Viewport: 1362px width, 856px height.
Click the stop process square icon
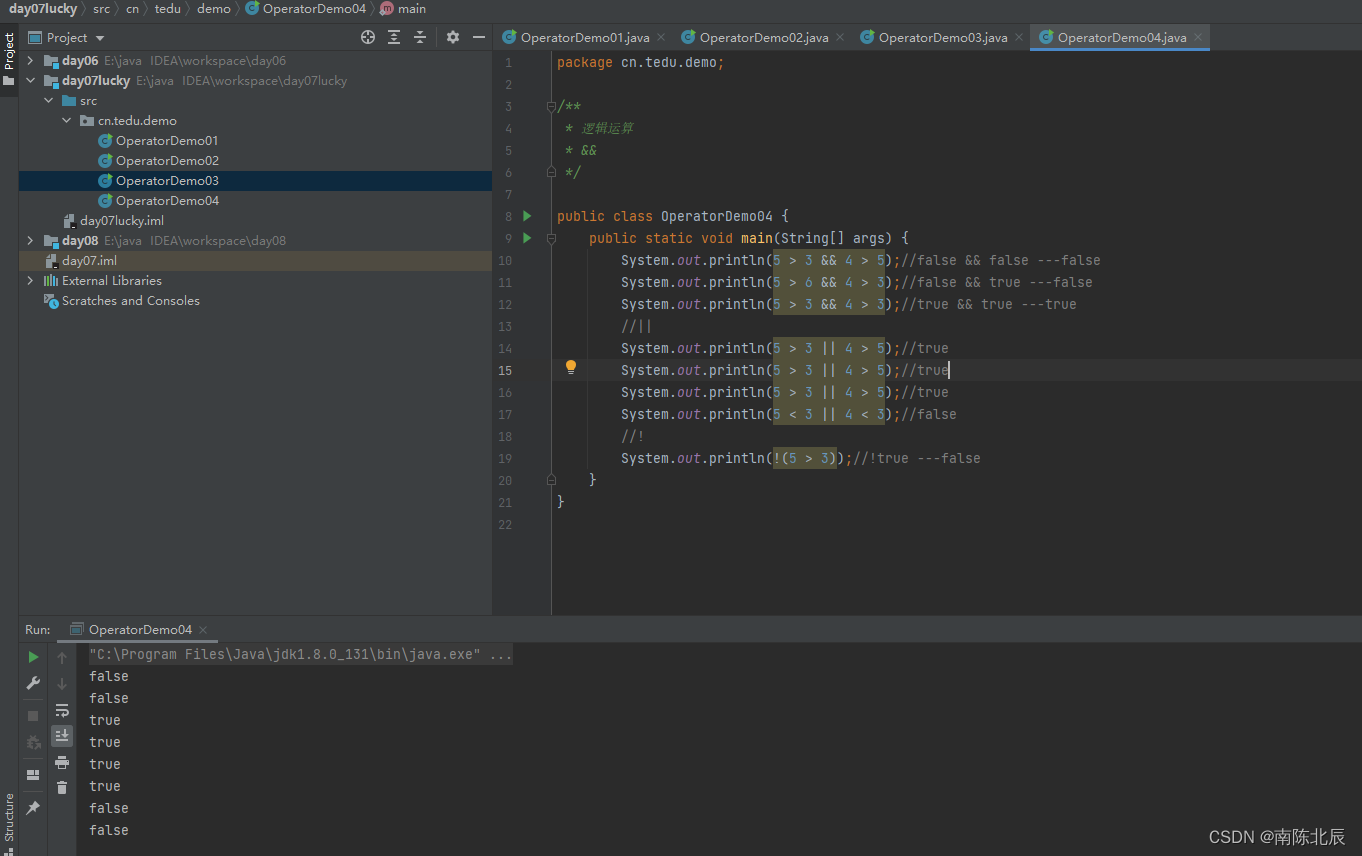coord(33,716)
